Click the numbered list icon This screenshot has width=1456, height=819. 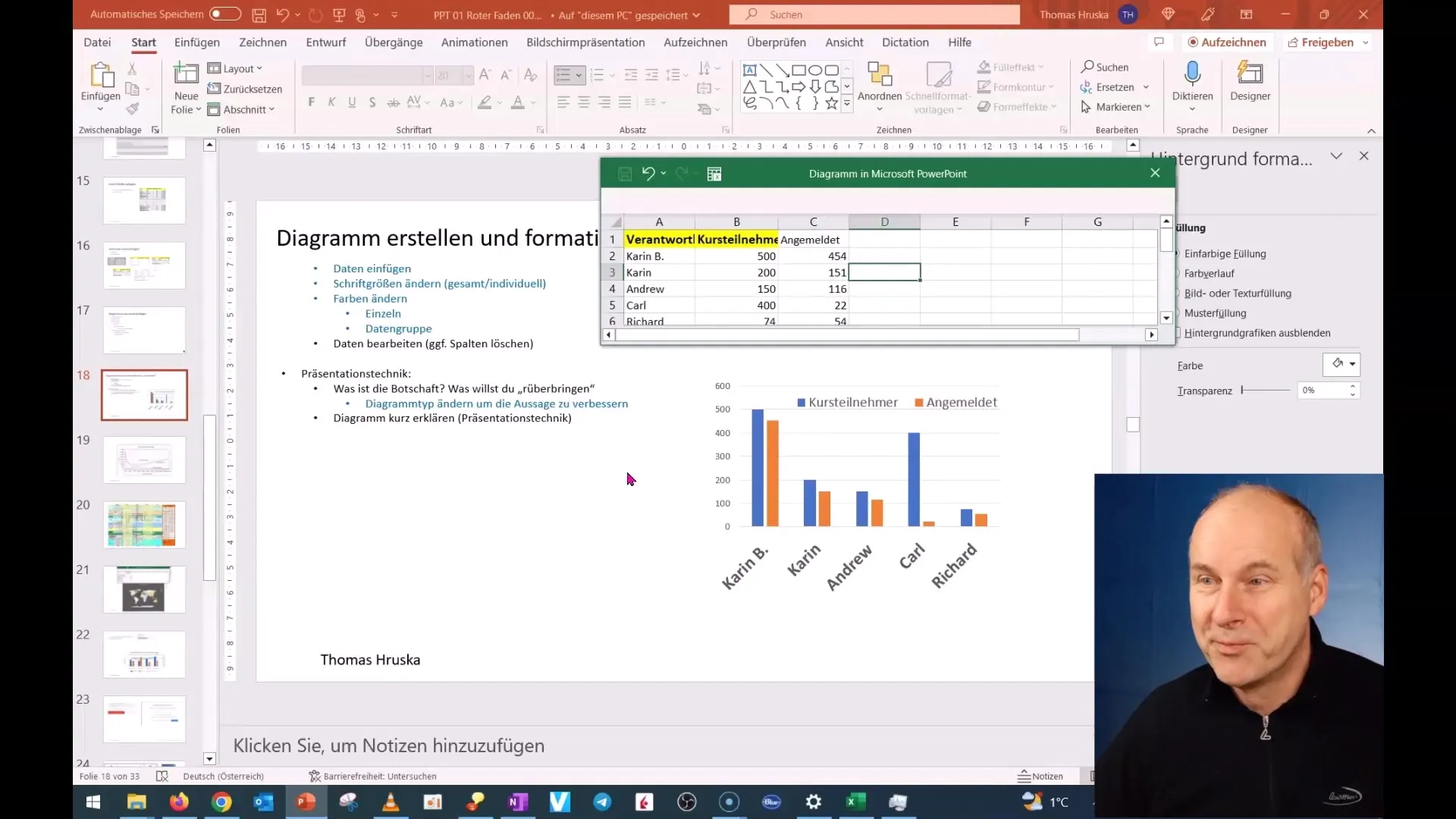click(x=597, y=74)
